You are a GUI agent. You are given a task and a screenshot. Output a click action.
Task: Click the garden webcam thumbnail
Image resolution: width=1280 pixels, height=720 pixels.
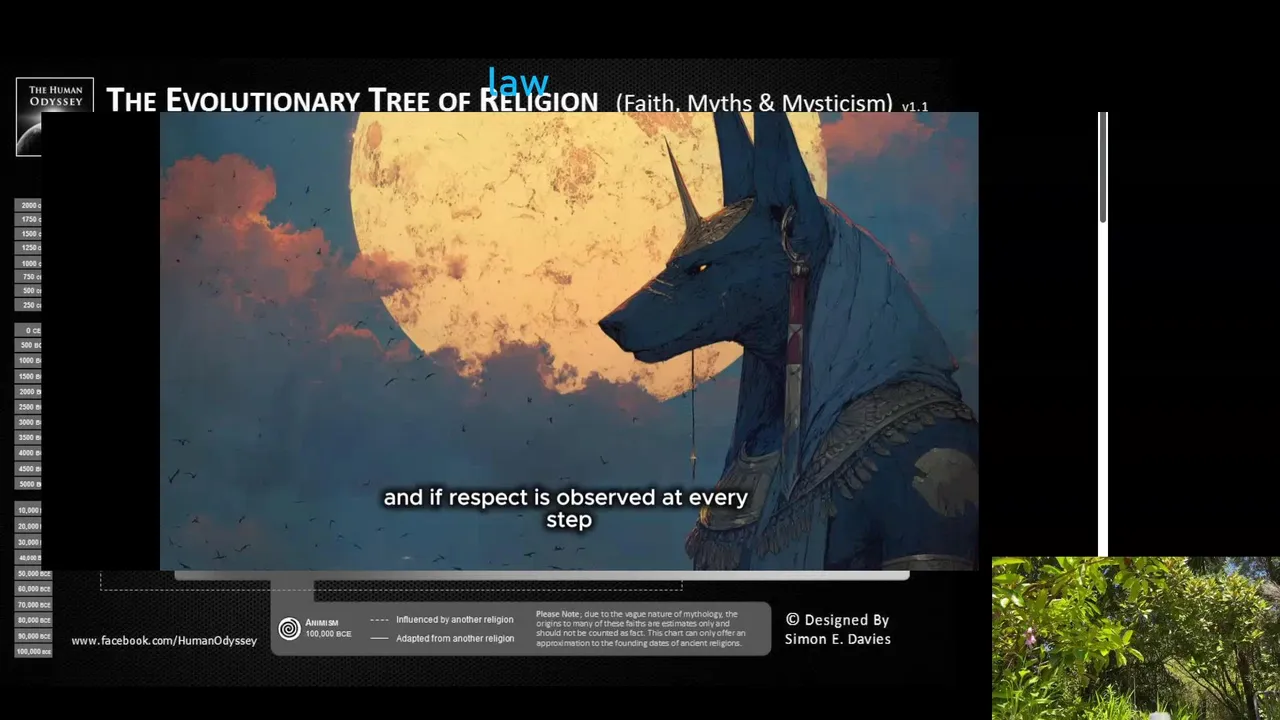[x=1136, y=638]
